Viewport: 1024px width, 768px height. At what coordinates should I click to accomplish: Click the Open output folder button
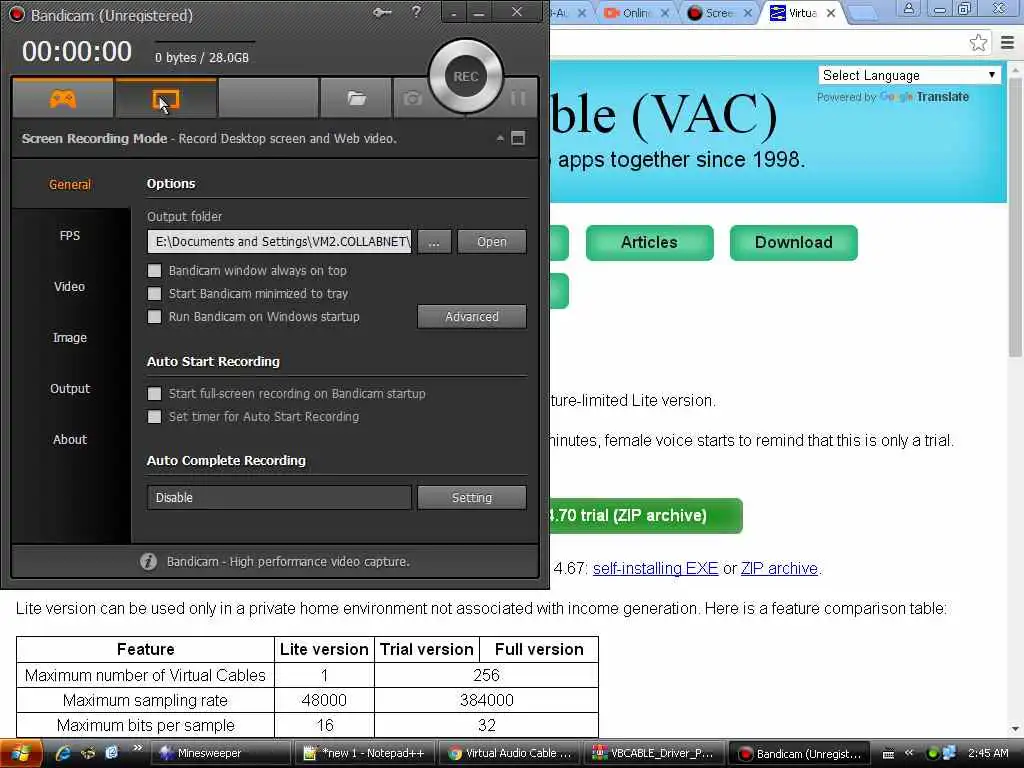[x=492, y=242]
